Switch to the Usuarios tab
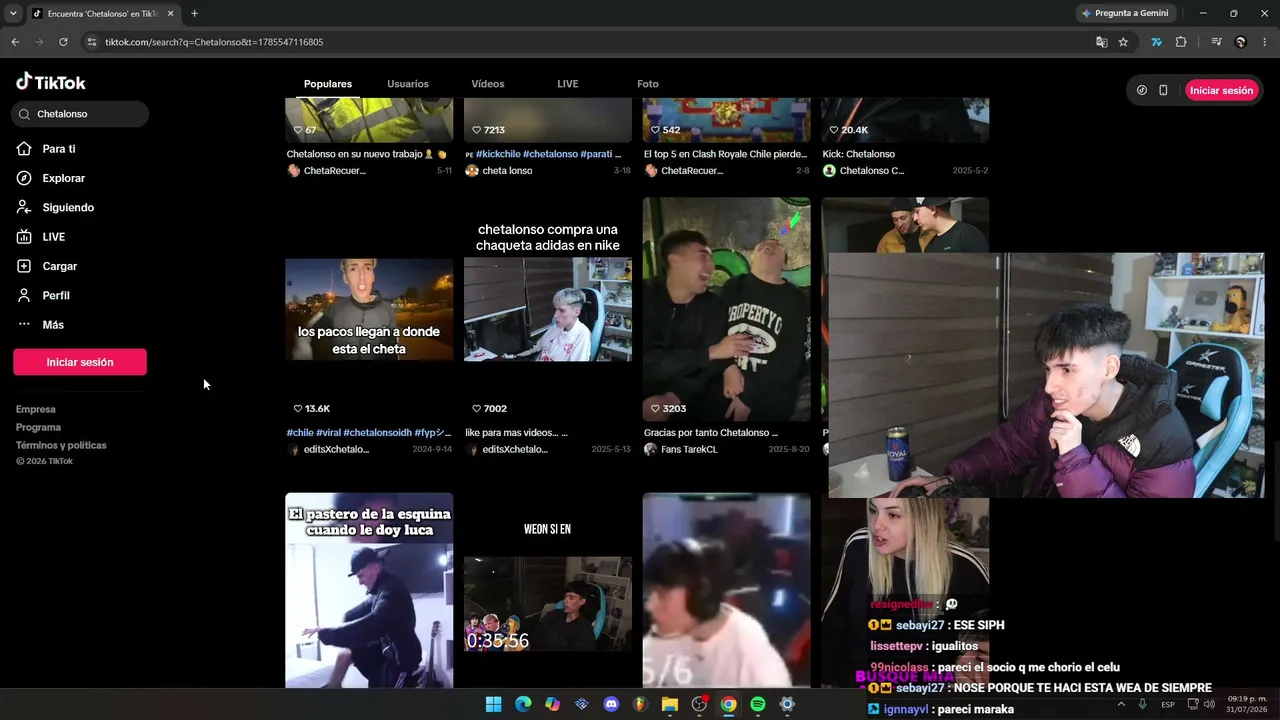Image resolution: width=1280 pixels, height=720 pixels. pyautogui.click(x=408, y=84)
